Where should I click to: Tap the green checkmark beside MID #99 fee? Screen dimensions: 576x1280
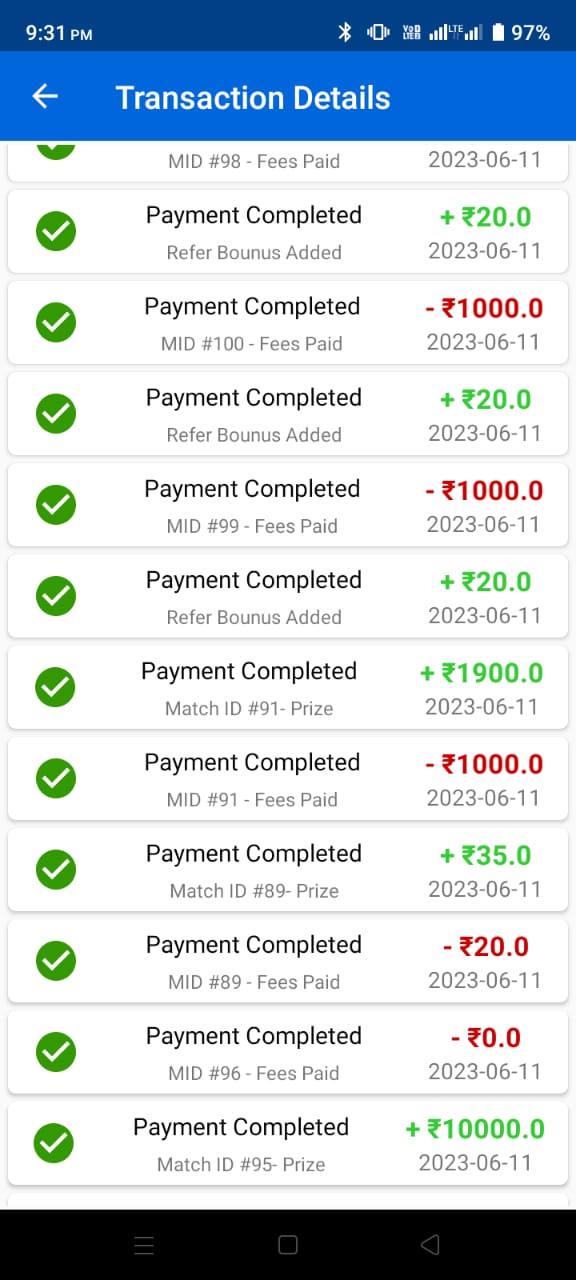(56, 505)
